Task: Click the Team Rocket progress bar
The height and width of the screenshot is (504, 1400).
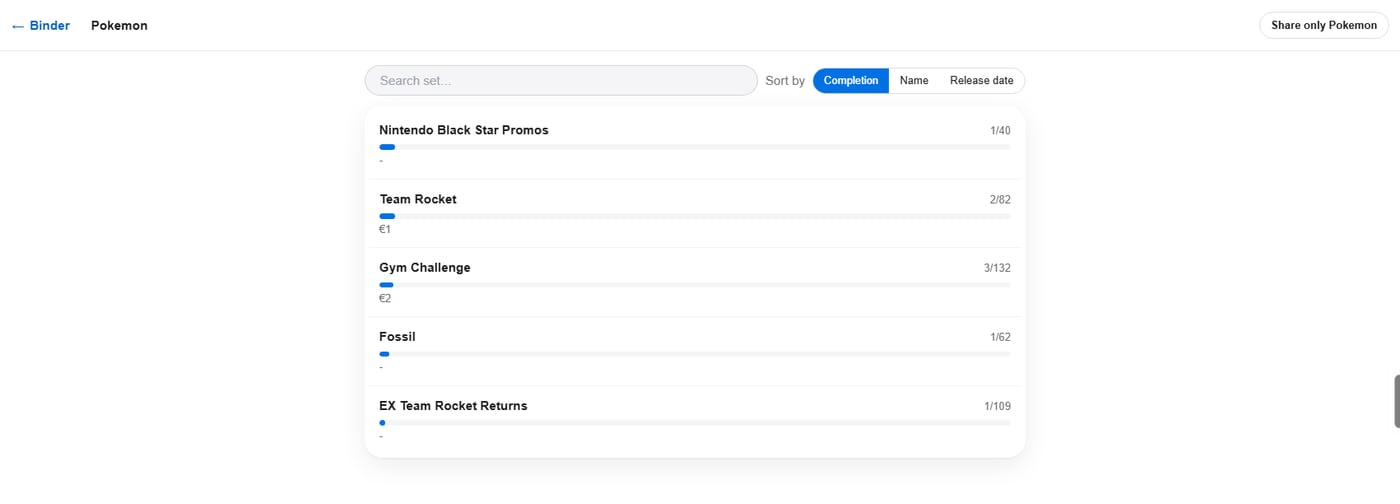Action: pyautogui.click(x=695, y=216)
